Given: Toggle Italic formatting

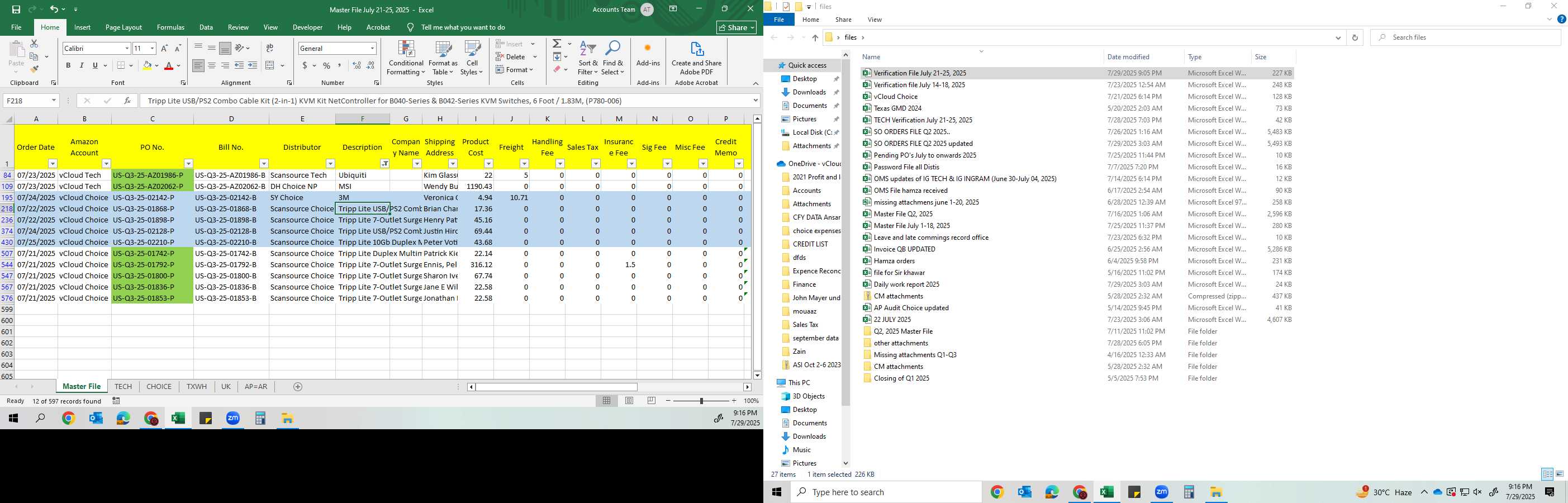Looking at the screenshot, I should [x=82, y=65].
